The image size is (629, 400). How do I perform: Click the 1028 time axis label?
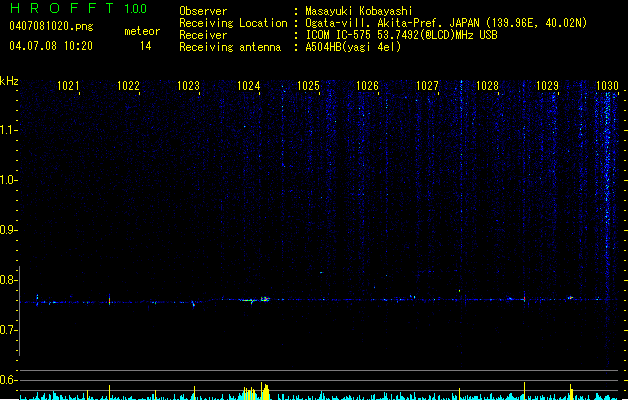(x=487, y=85)
